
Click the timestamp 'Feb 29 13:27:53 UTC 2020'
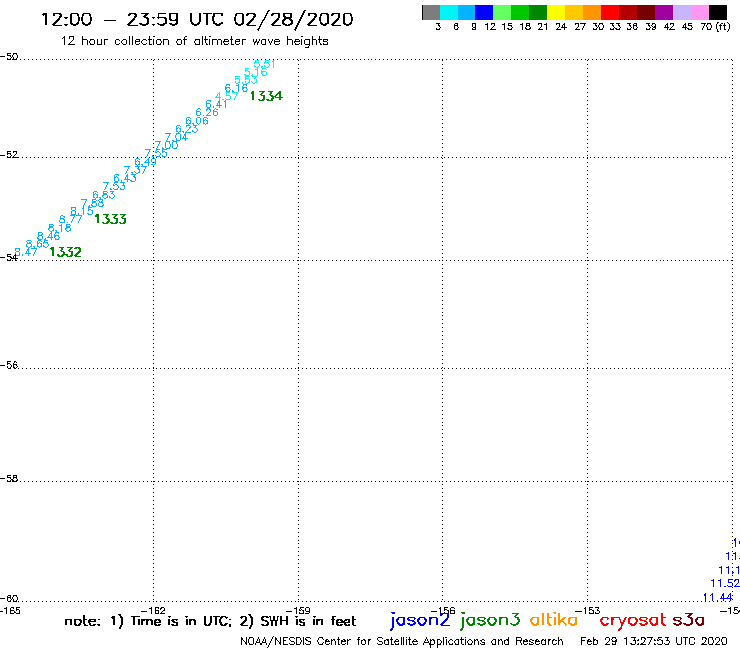[x=654, y=641]
